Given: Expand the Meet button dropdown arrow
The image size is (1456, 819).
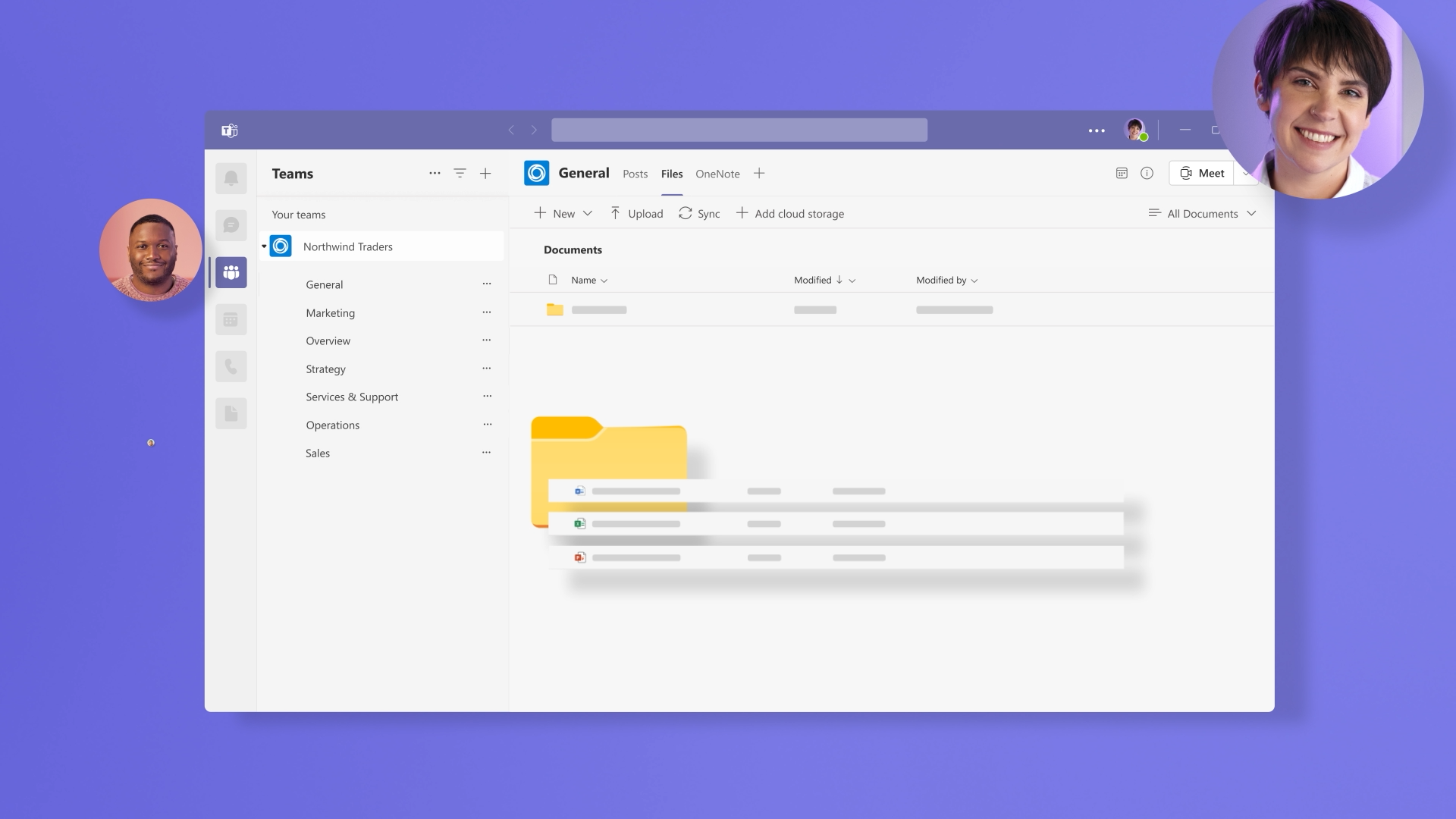Looking at the screenshot, I should (x=1245, y=174).
